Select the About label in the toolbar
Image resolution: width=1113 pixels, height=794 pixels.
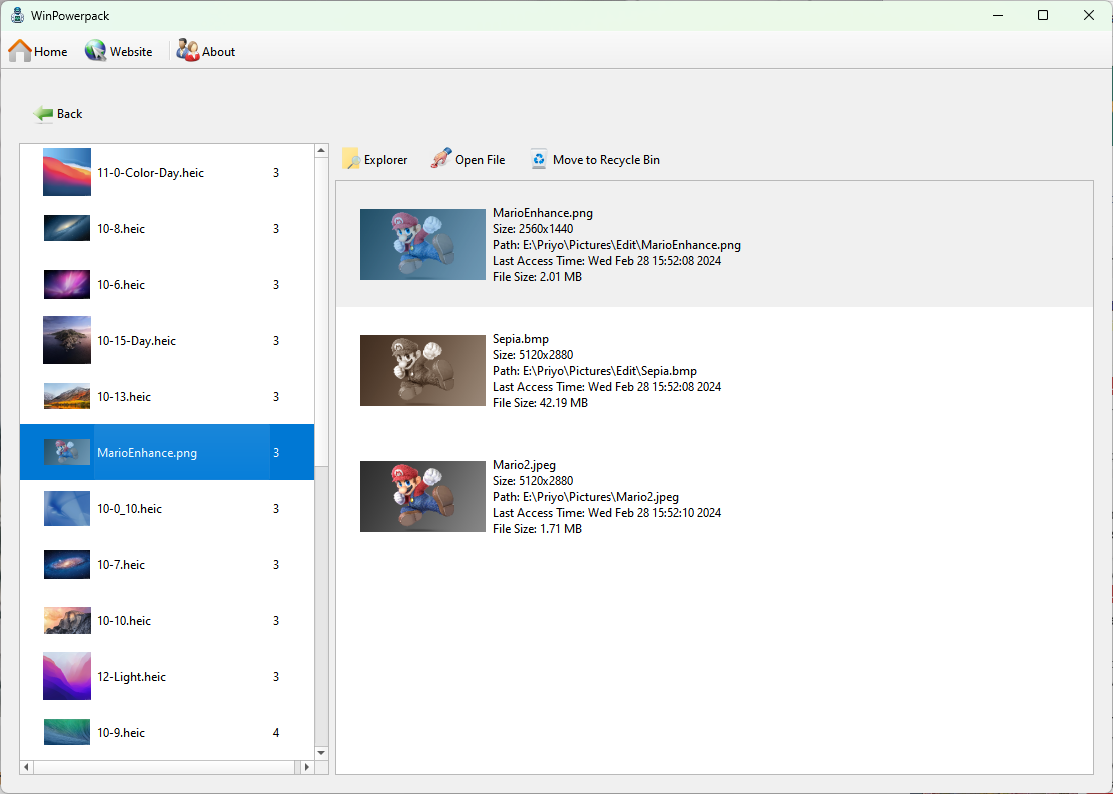click(219, 52)
